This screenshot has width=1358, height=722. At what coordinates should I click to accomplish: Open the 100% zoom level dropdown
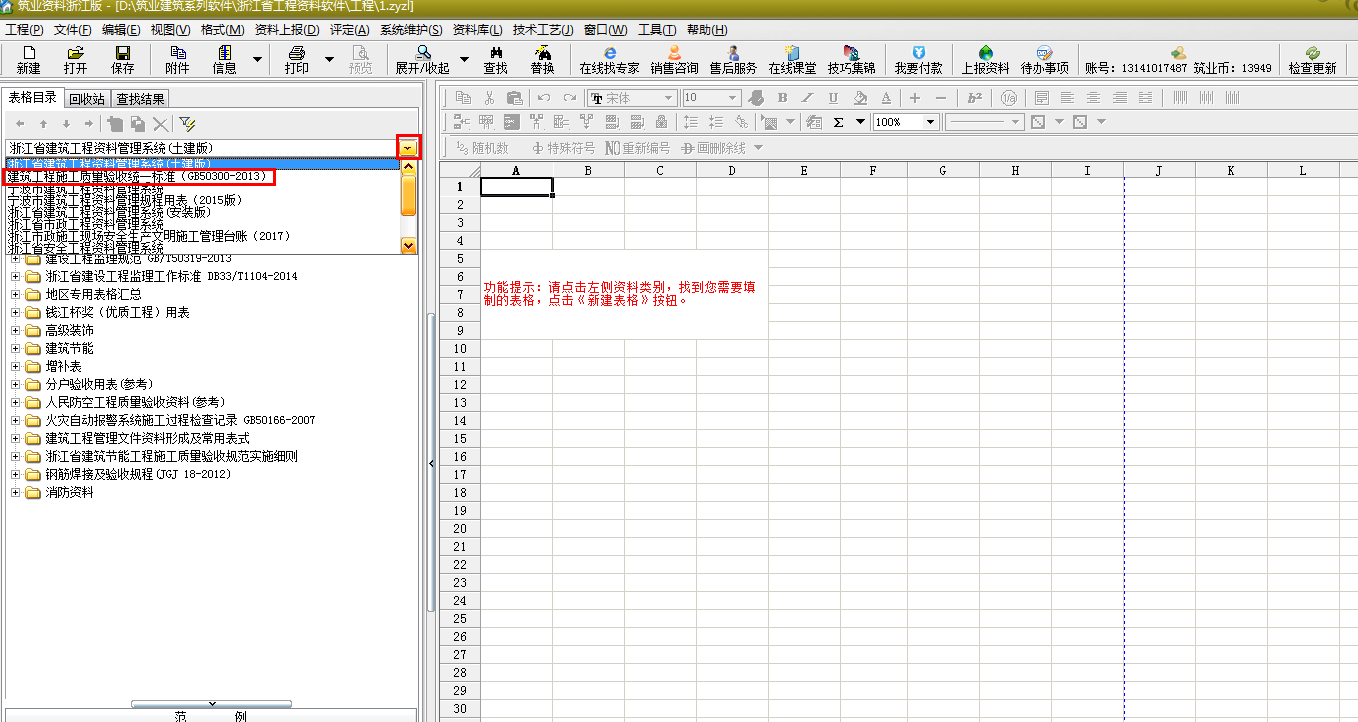tap(930, 122)
